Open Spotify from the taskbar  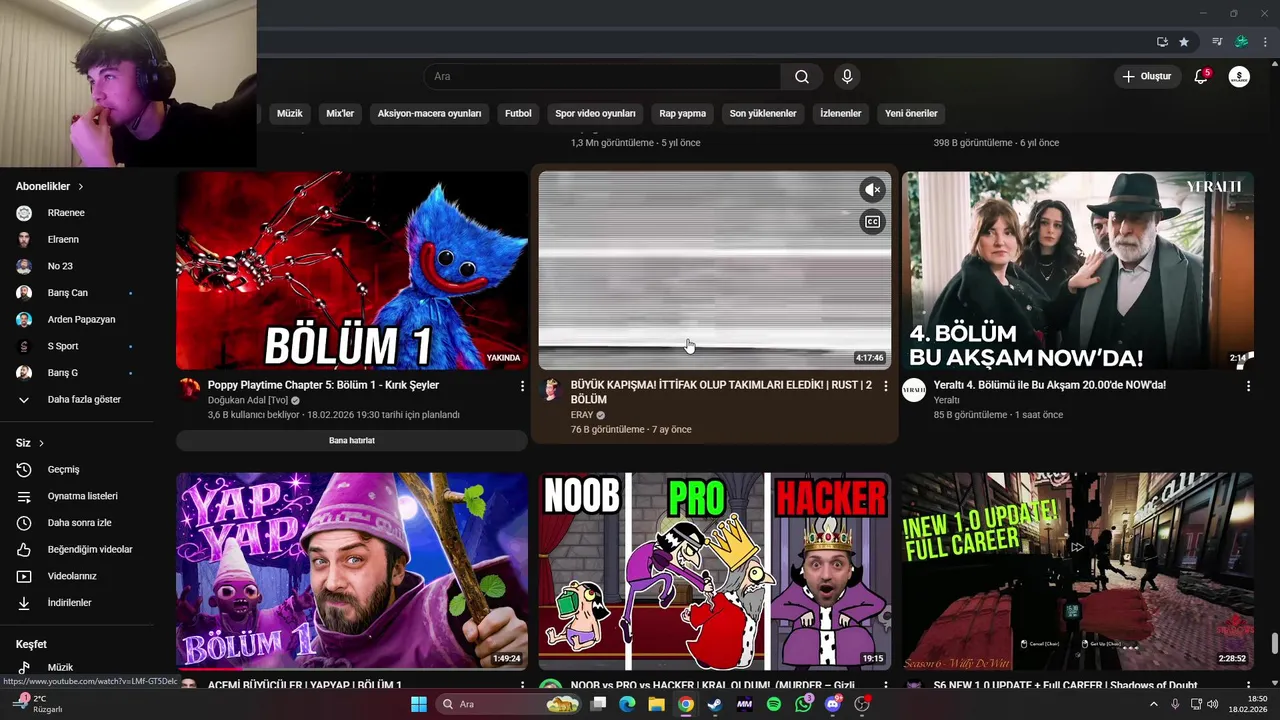point(774,704)
